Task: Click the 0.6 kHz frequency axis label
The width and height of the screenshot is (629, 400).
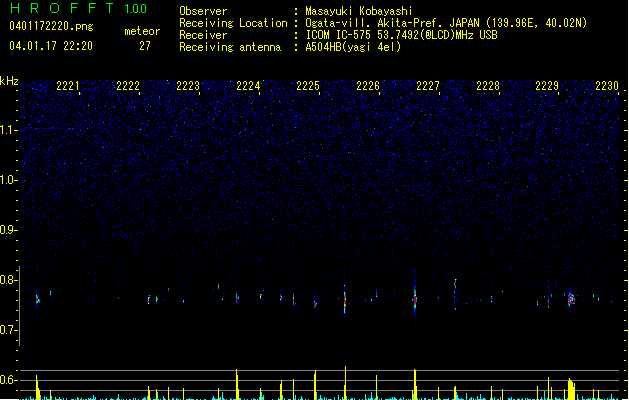Action: click(8, 380)
